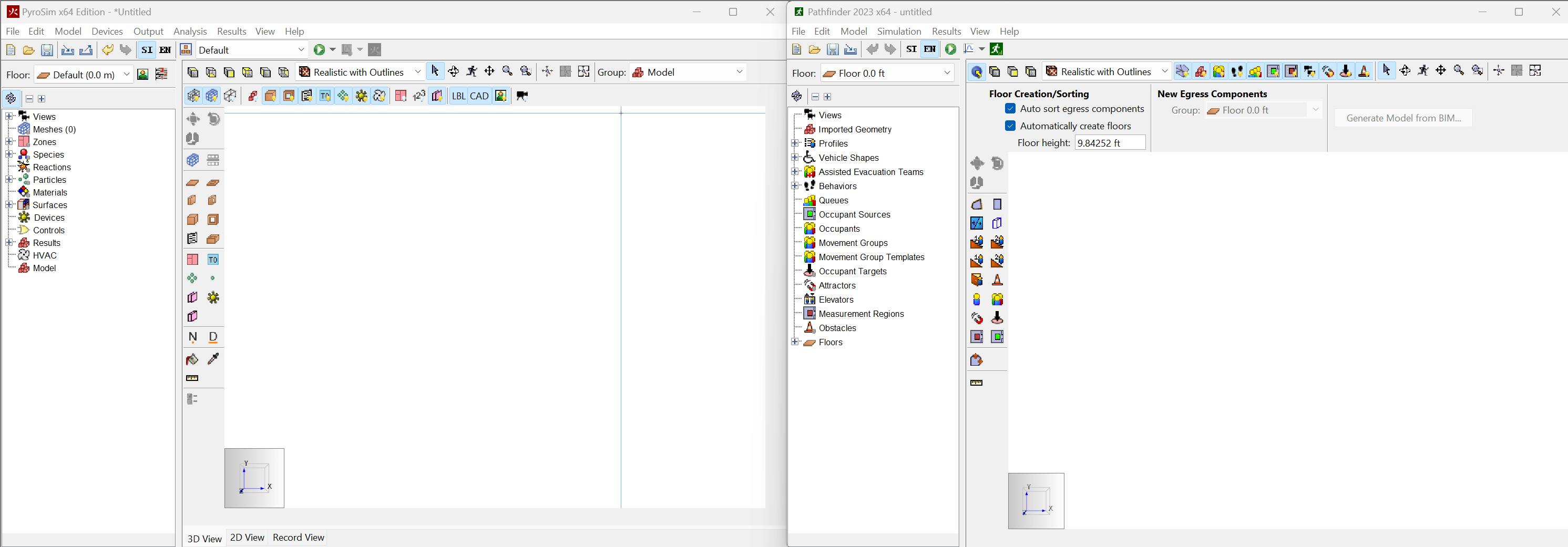
Task: Click the Floor height input field
Action: point(1109,143)
